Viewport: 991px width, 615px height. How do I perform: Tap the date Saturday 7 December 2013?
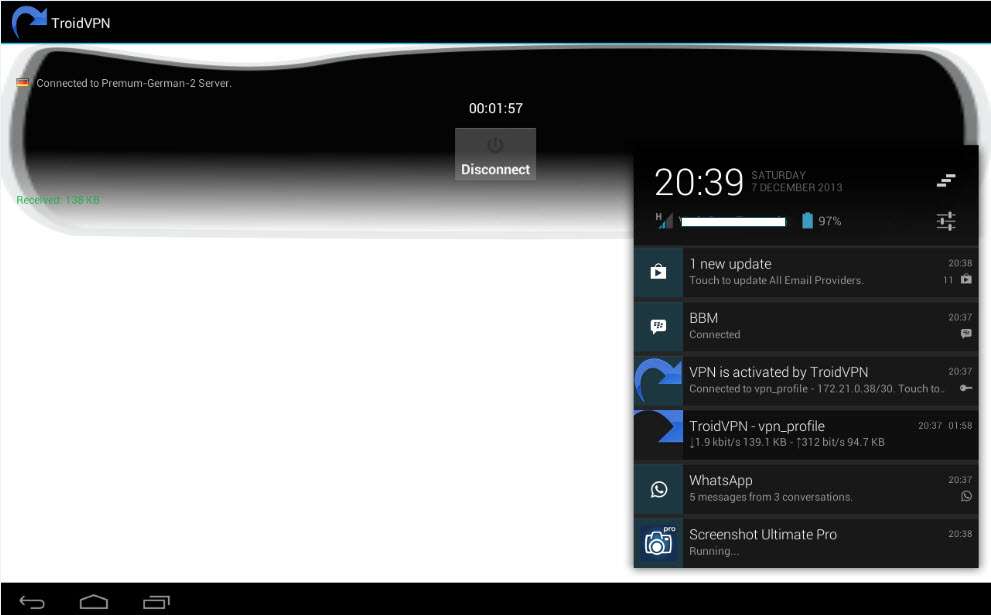point(796,181)
